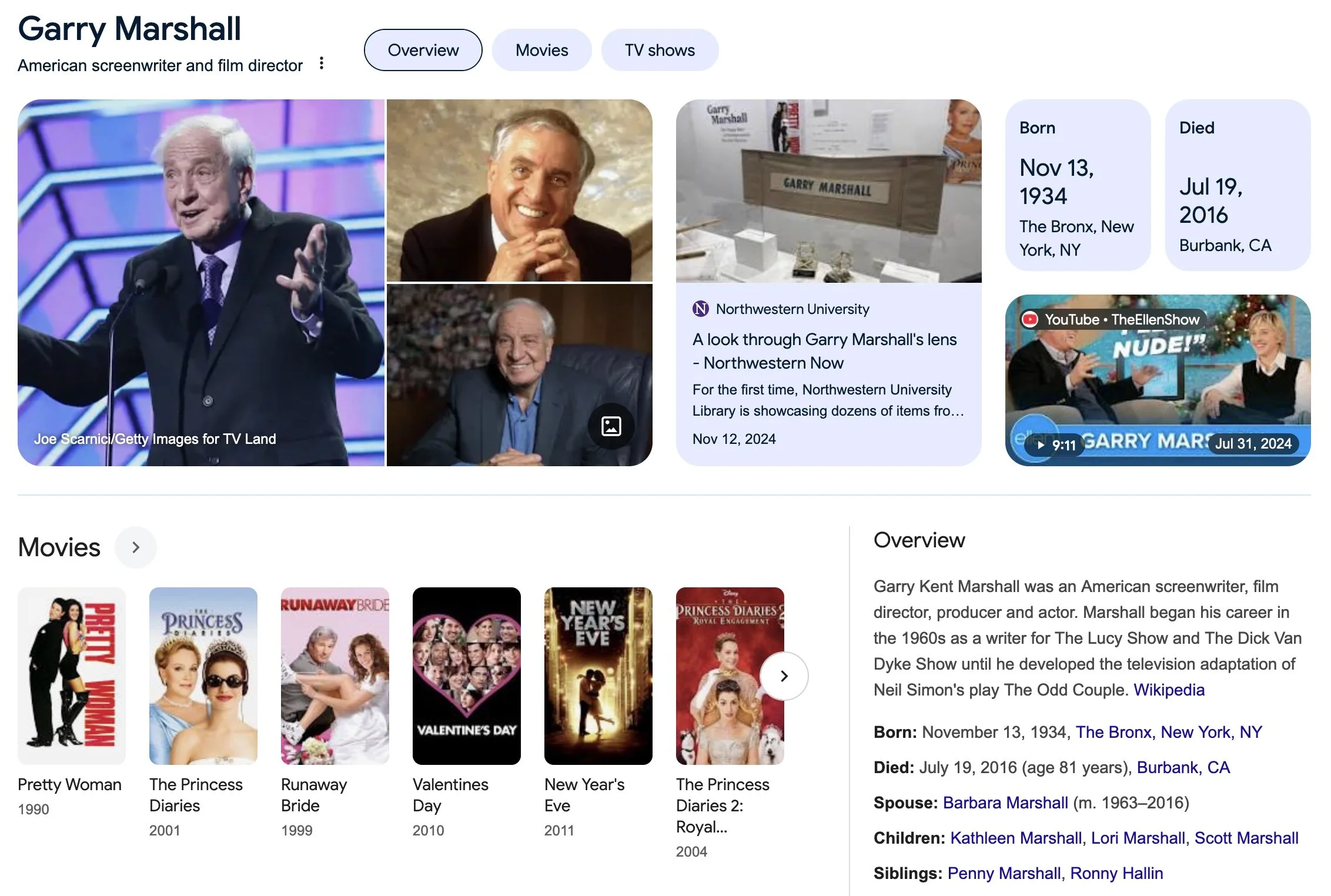The width and height of the screenshot is (1331, 896).
Task: Open the three-dot more options menu
Action: click(321, 63)
